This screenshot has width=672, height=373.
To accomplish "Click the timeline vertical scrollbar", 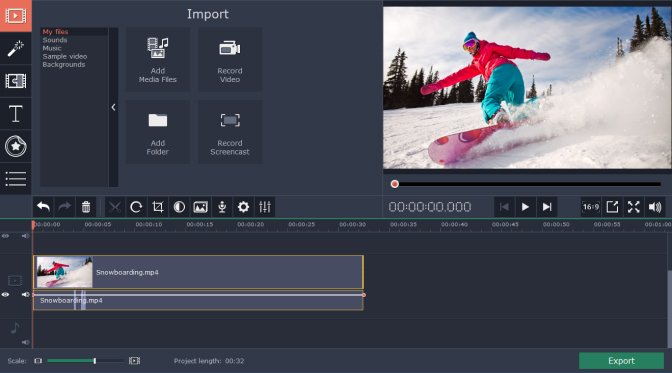I will (x=669, y=309).
